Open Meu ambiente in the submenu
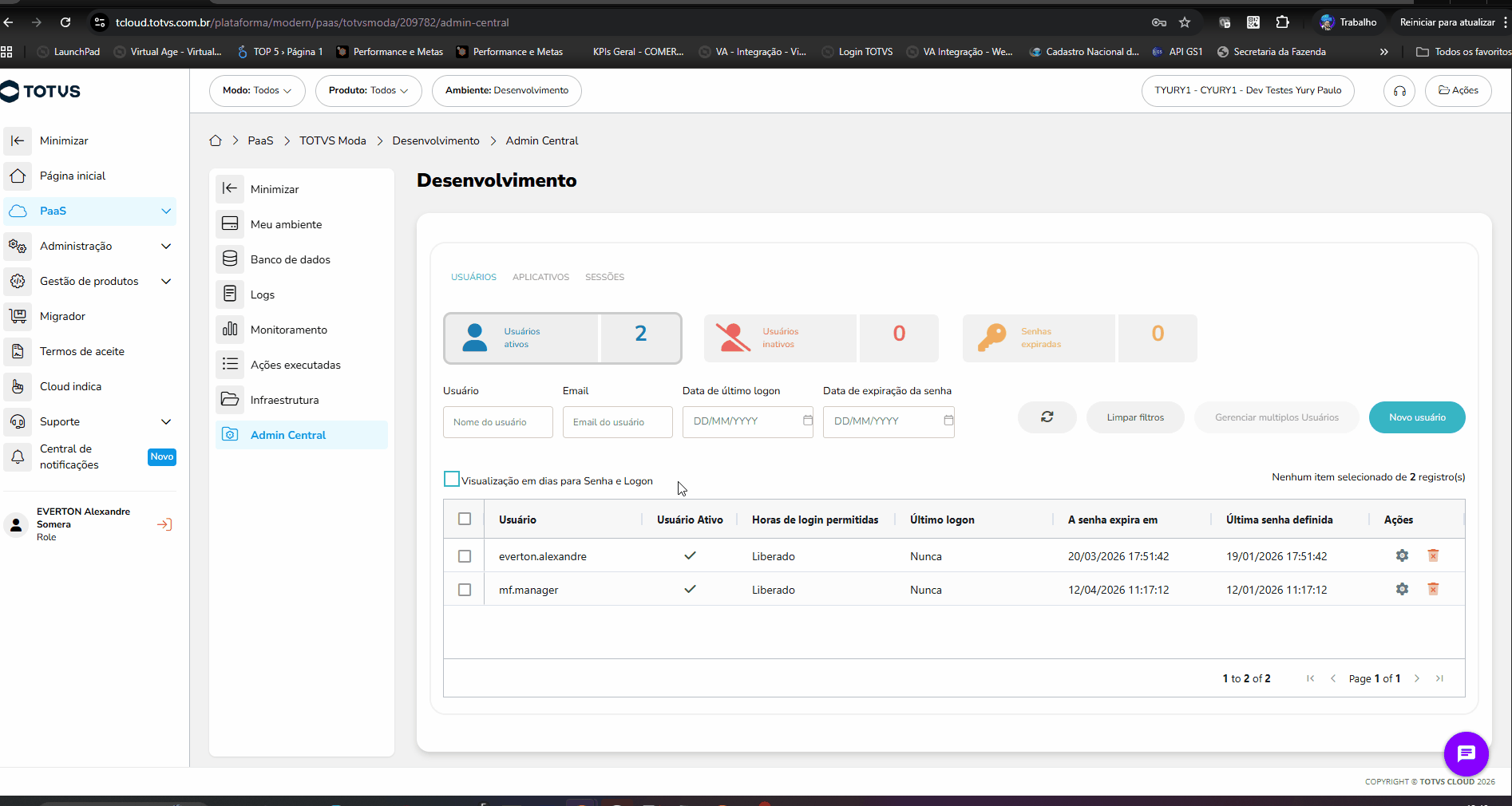This screenshot has height=806, width=1512. click(302, 224)
